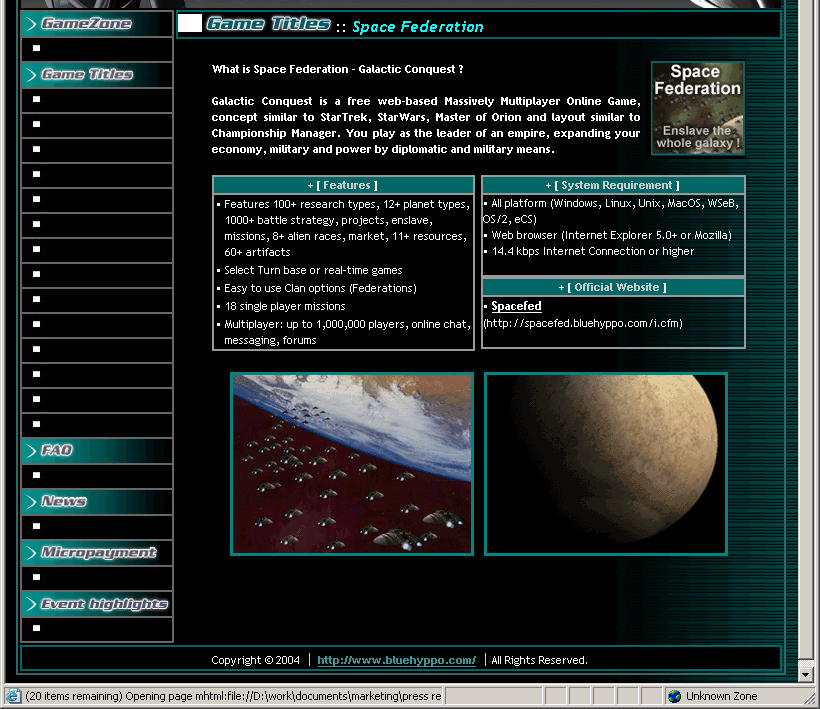Click the white bullet icon under FAQ
This screenshot has height=709, width=820.
(x=37, y=475)
